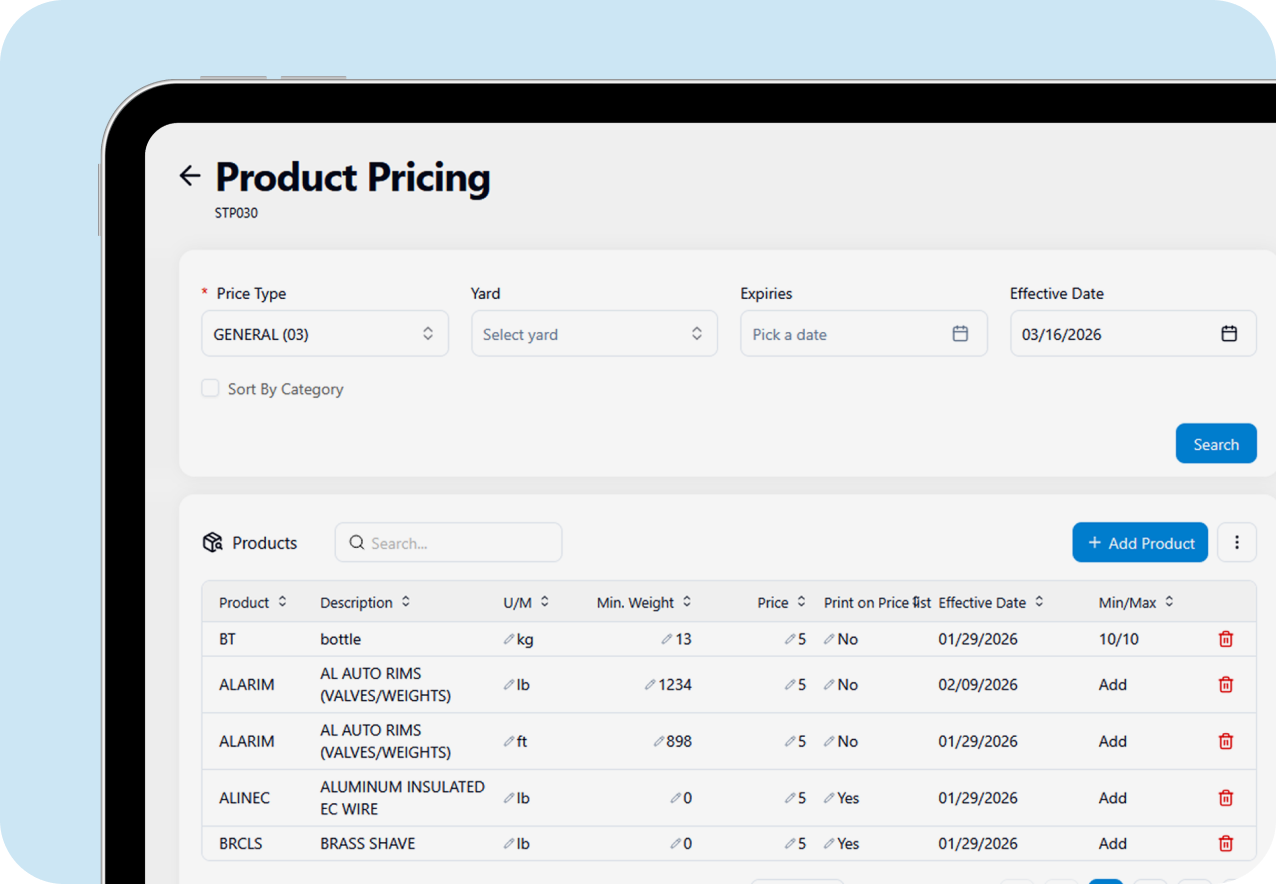Open the overflow menu beside Add Product
The height and width of the screenshot is (884, 1276).
coord(1237,541)
